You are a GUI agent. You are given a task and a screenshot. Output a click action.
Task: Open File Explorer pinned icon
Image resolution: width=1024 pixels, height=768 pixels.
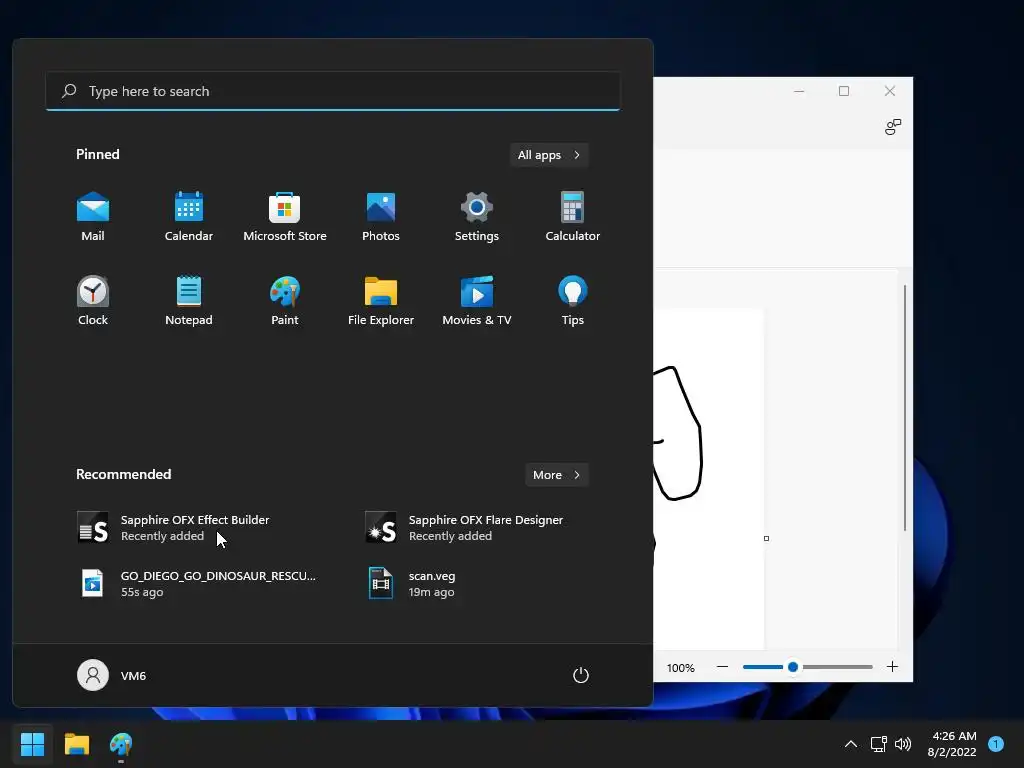[x=381, y=300]
